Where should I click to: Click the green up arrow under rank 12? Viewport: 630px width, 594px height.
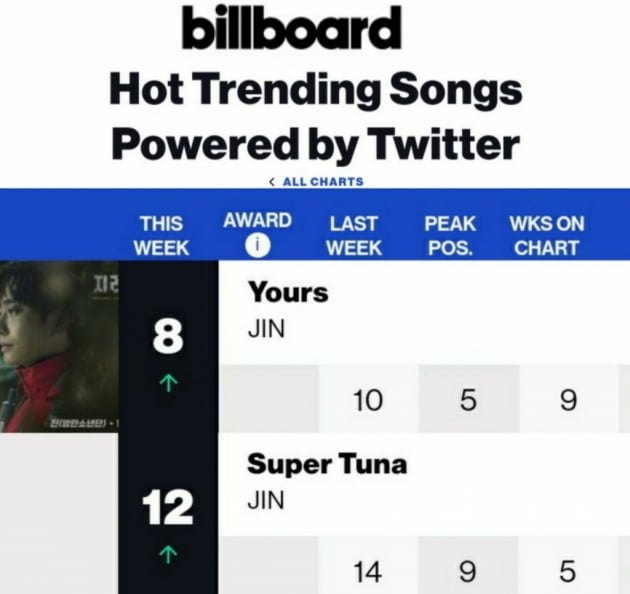[x=168, y=554]
